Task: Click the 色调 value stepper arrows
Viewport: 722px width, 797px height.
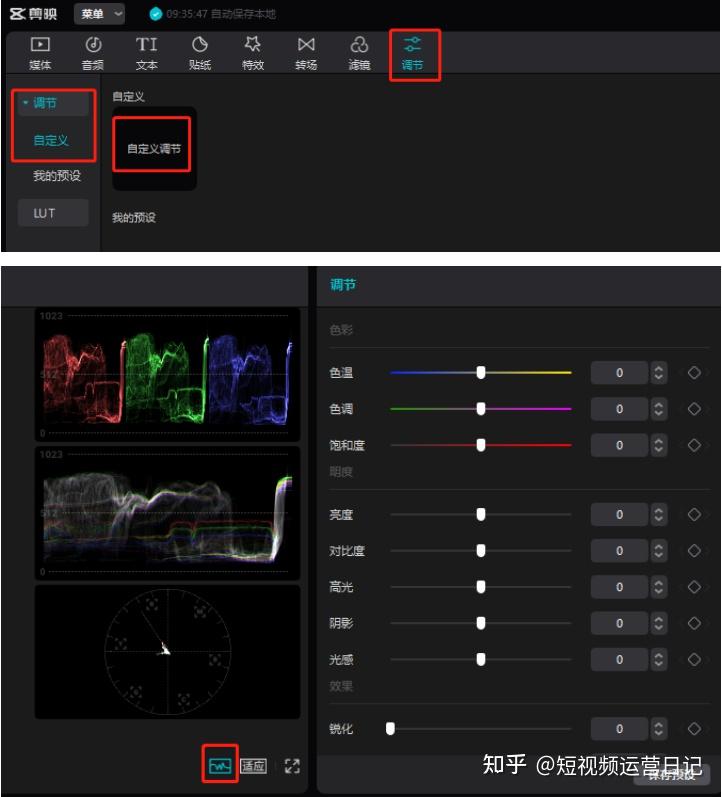Action: pos(658,409)
